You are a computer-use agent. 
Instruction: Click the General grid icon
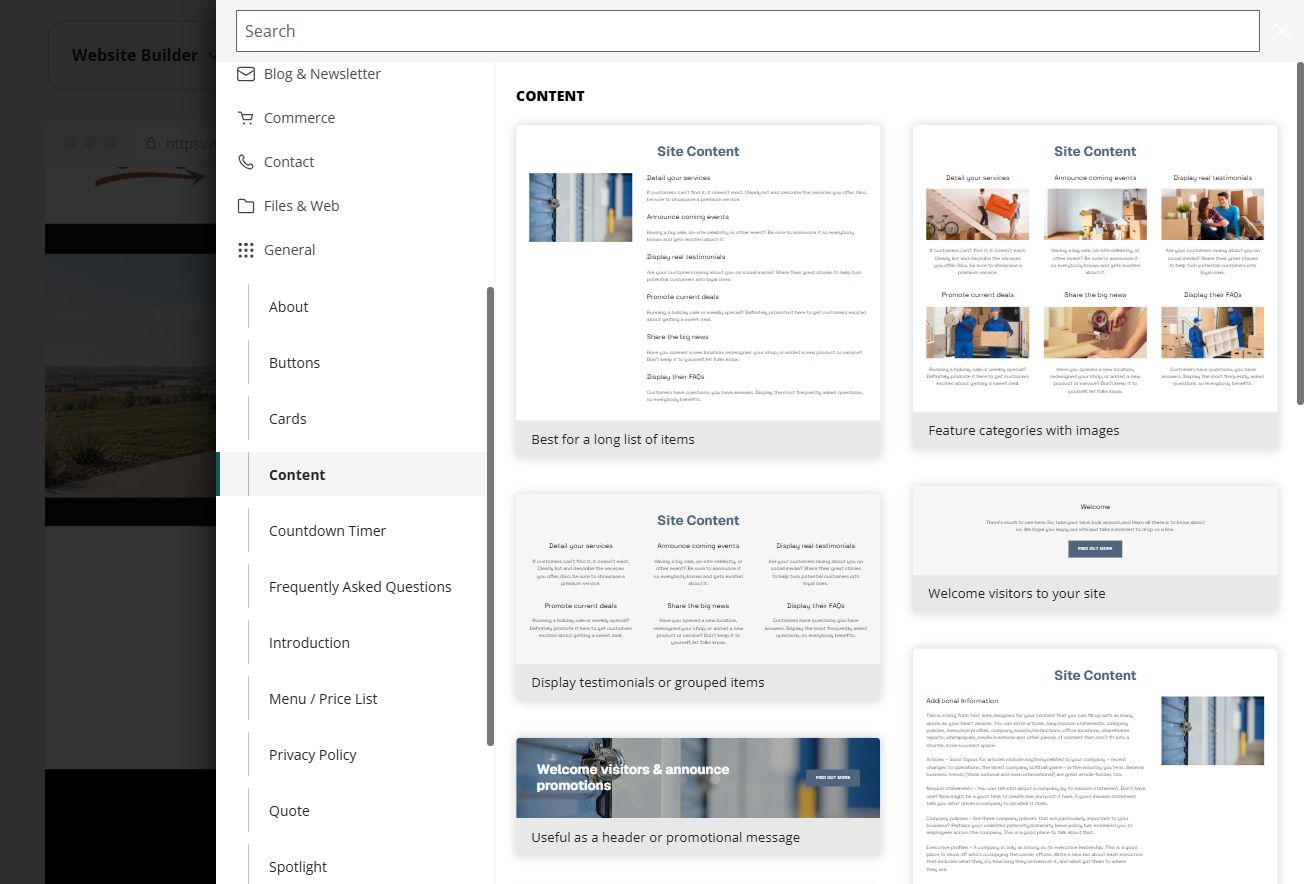tap(245, 250)
